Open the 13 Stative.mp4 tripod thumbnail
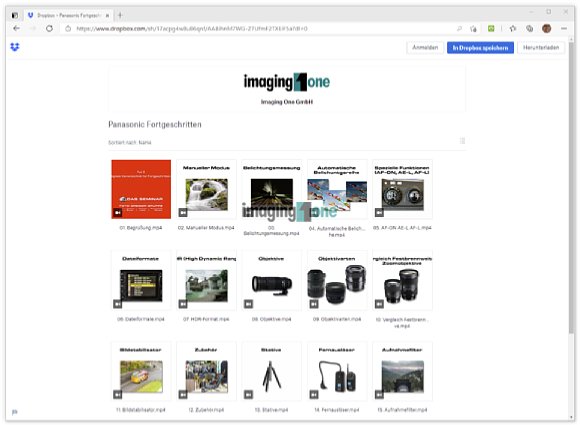Image resolution: width=580 pixels, height=425 pixels. point(272,371)
